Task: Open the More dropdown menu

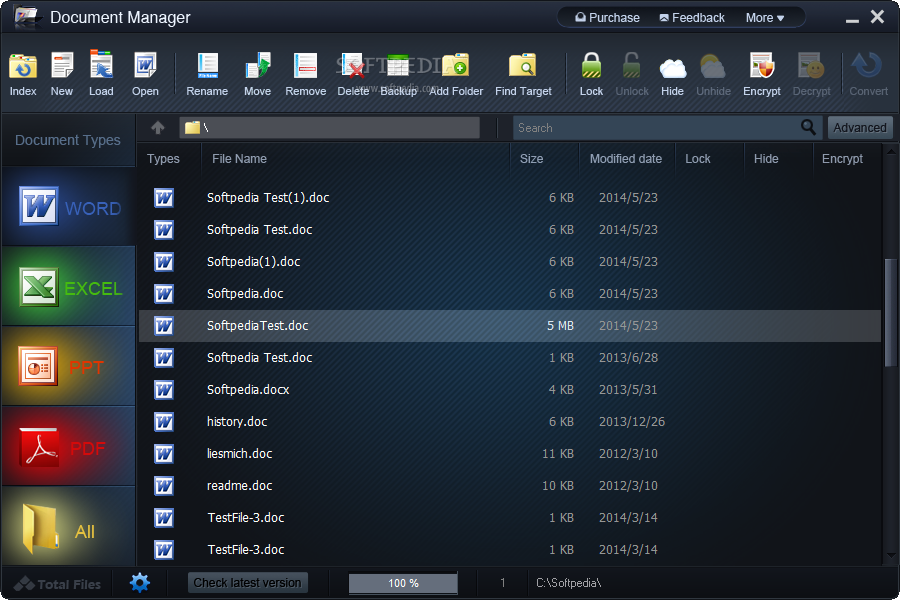Action: [x=765, y=18]
